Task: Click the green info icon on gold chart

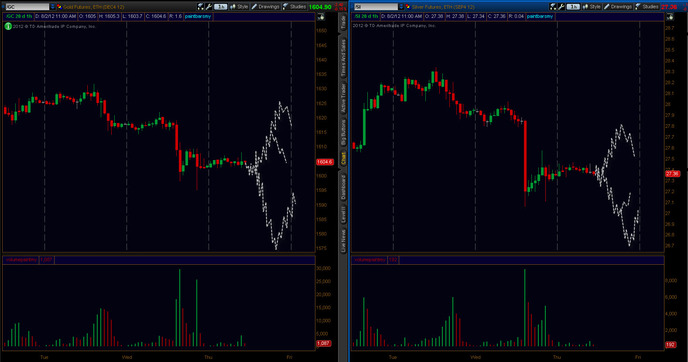Action: click(x=8, y=26)
